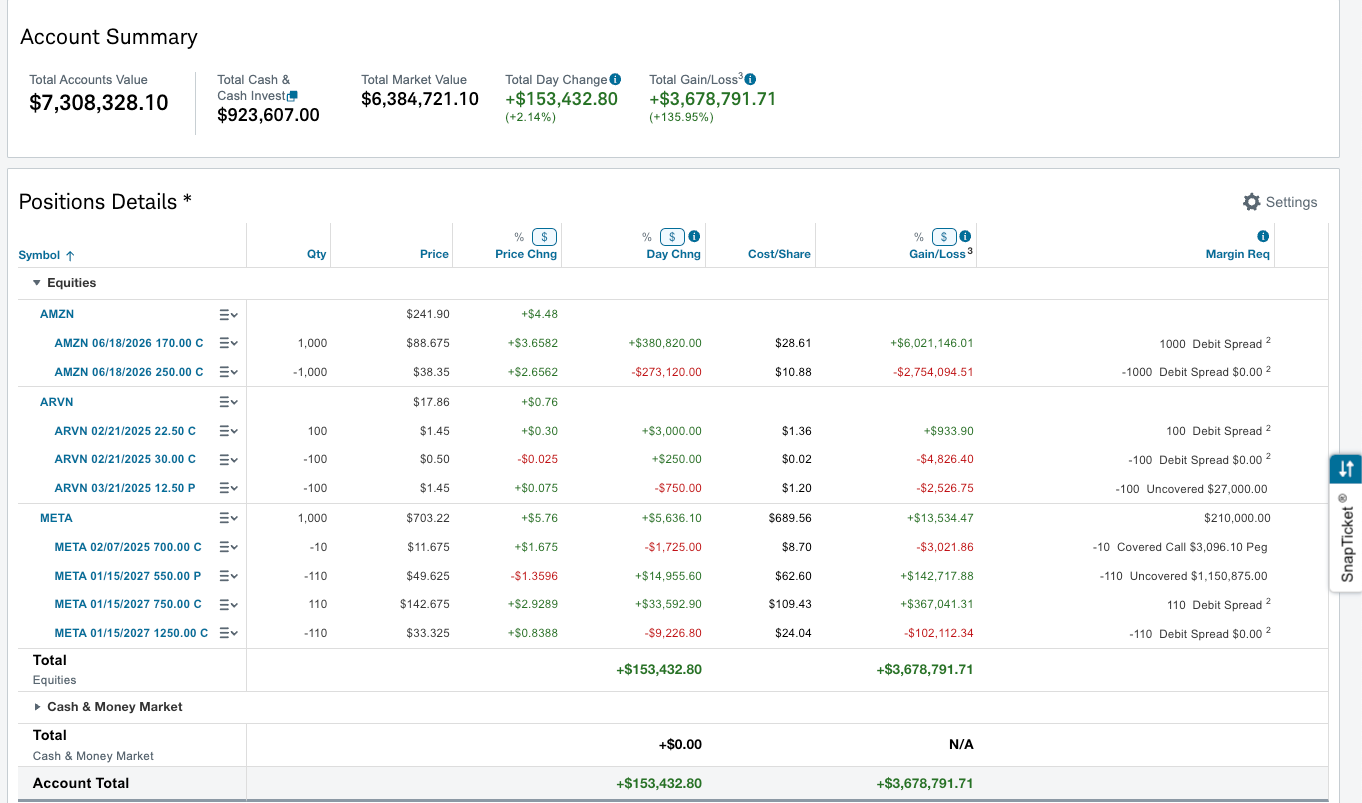Click the $210,000.00 margin requirement
This screenshot has width=1362, height=803.
click(1237, 518)
